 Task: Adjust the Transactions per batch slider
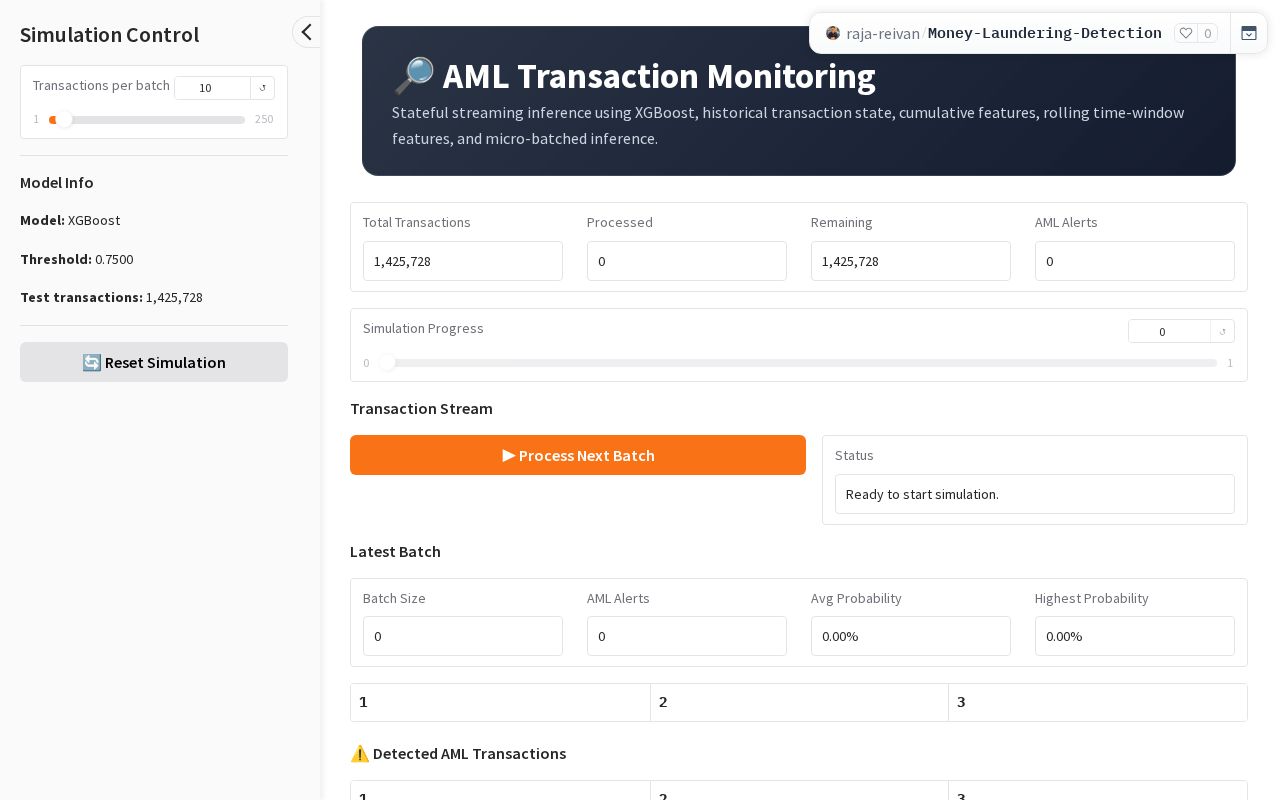coord(147,120)
